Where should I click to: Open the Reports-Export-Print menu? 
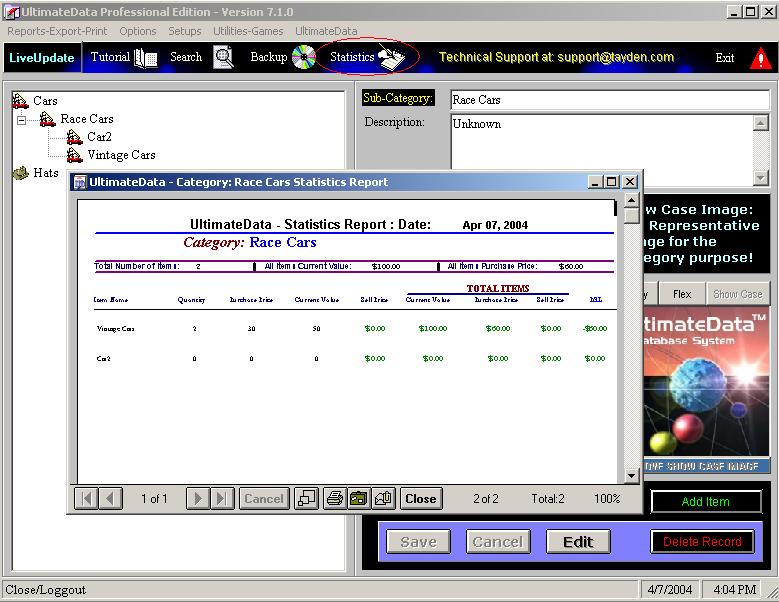[x=57, y=31]
